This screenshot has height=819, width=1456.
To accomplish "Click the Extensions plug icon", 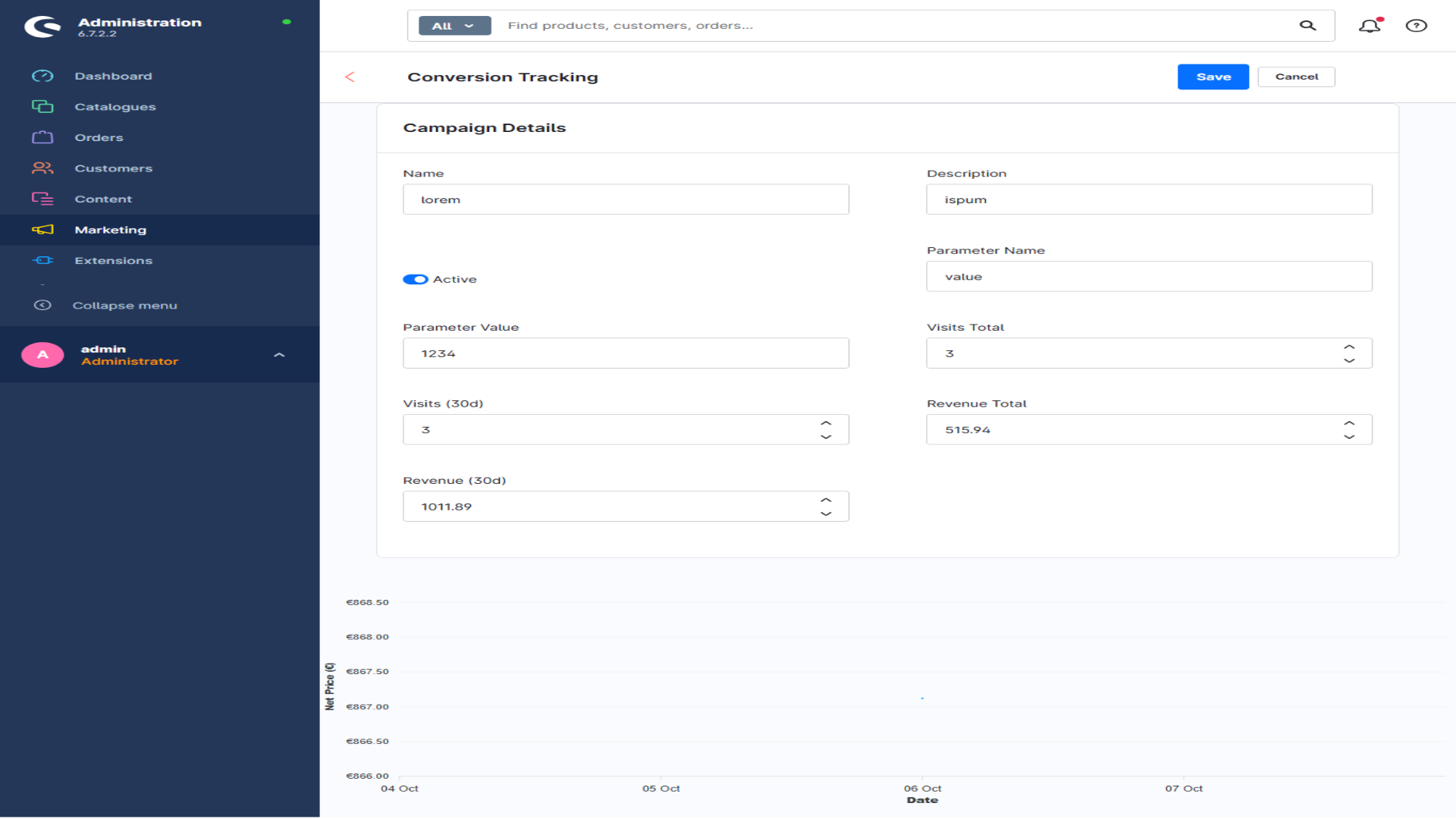I will [42, 260].
